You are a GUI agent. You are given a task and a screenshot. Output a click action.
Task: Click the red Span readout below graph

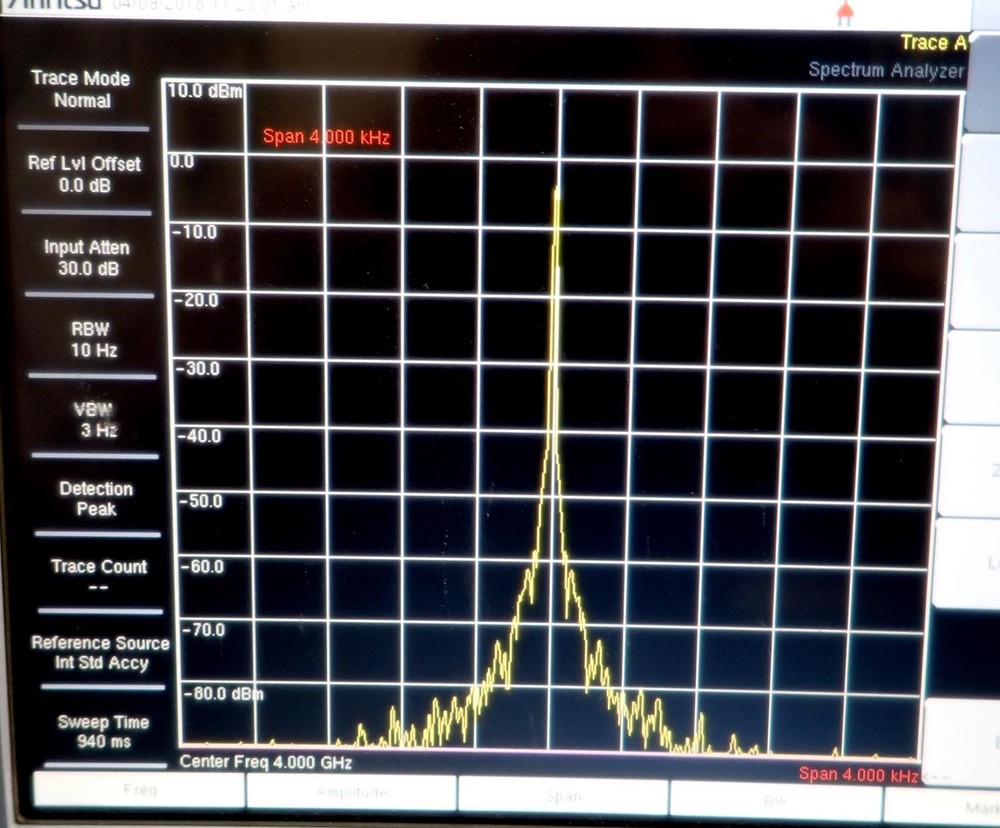click(x=858, y=775)
